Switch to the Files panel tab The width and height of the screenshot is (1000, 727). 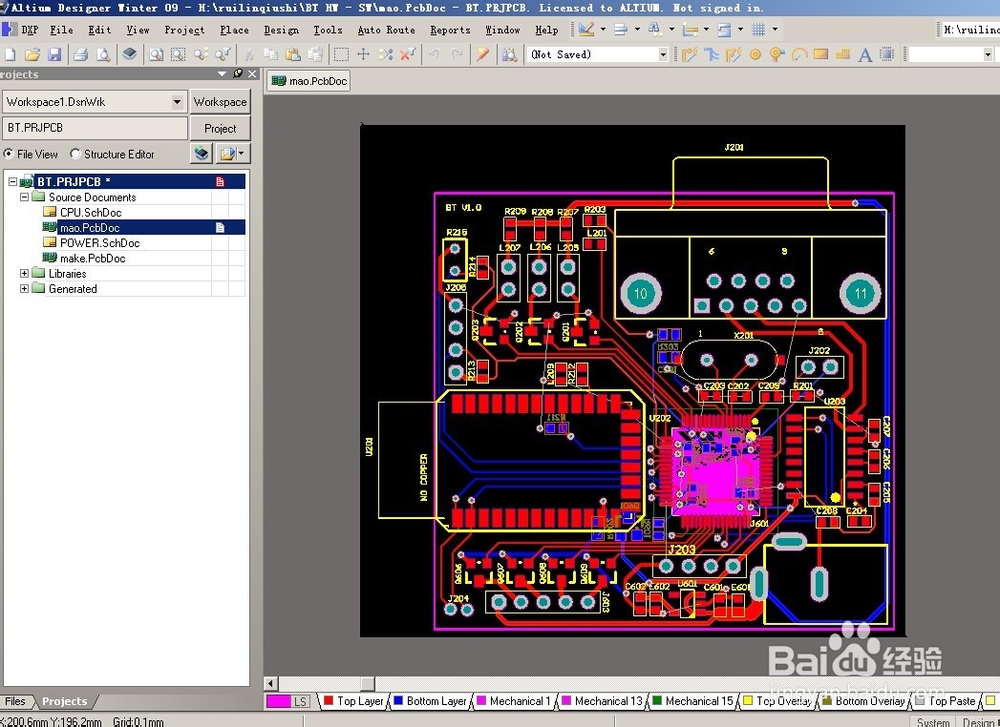tap(15, 701)
